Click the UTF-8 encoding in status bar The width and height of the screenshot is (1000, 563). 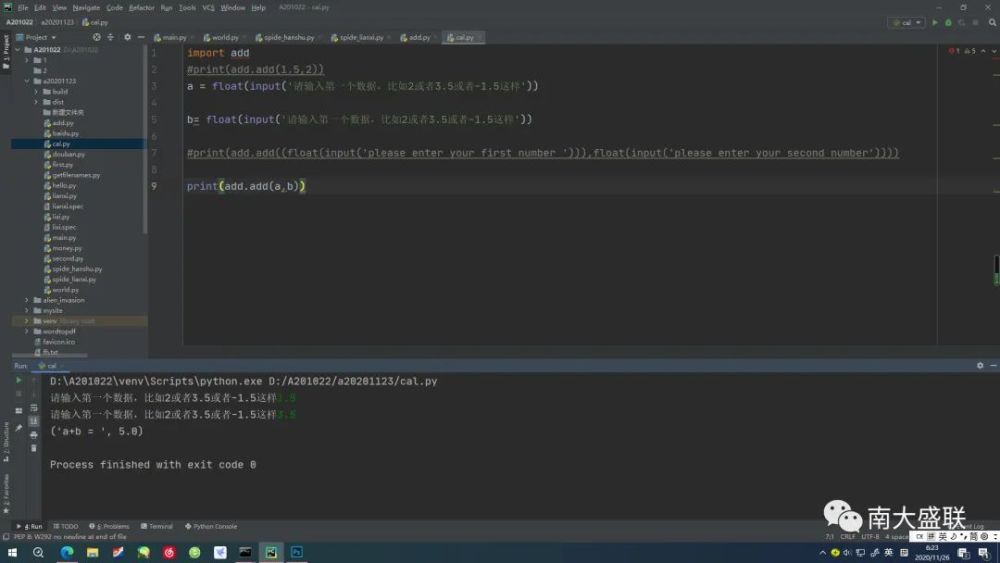point(870,537)
